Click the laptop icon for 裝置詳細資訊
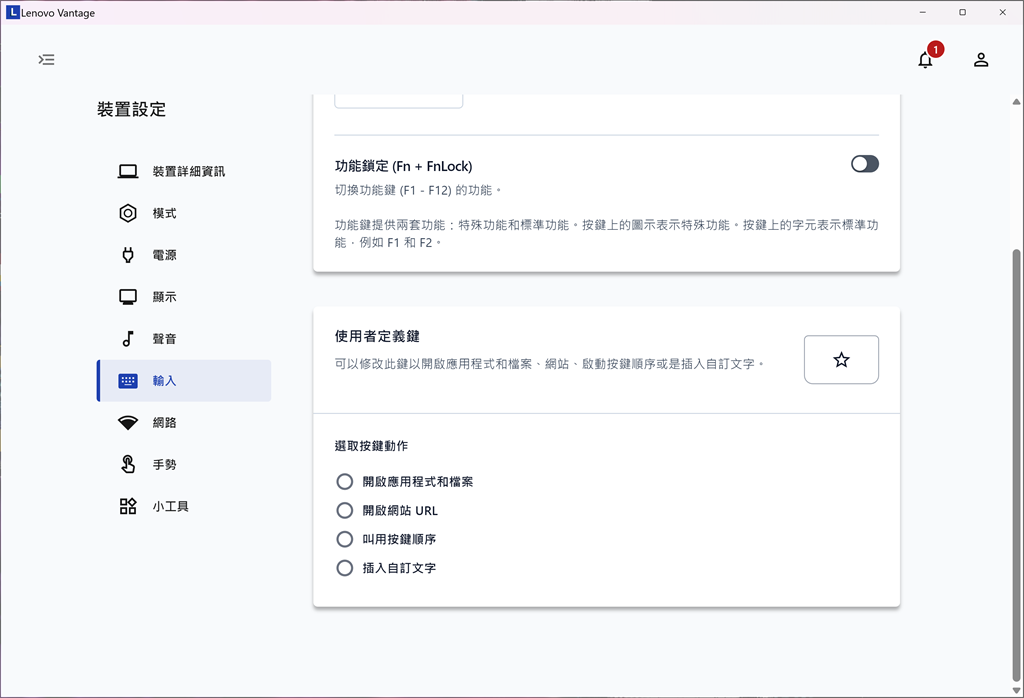This screenshot has width=1024, height=698. click(128, 171)
